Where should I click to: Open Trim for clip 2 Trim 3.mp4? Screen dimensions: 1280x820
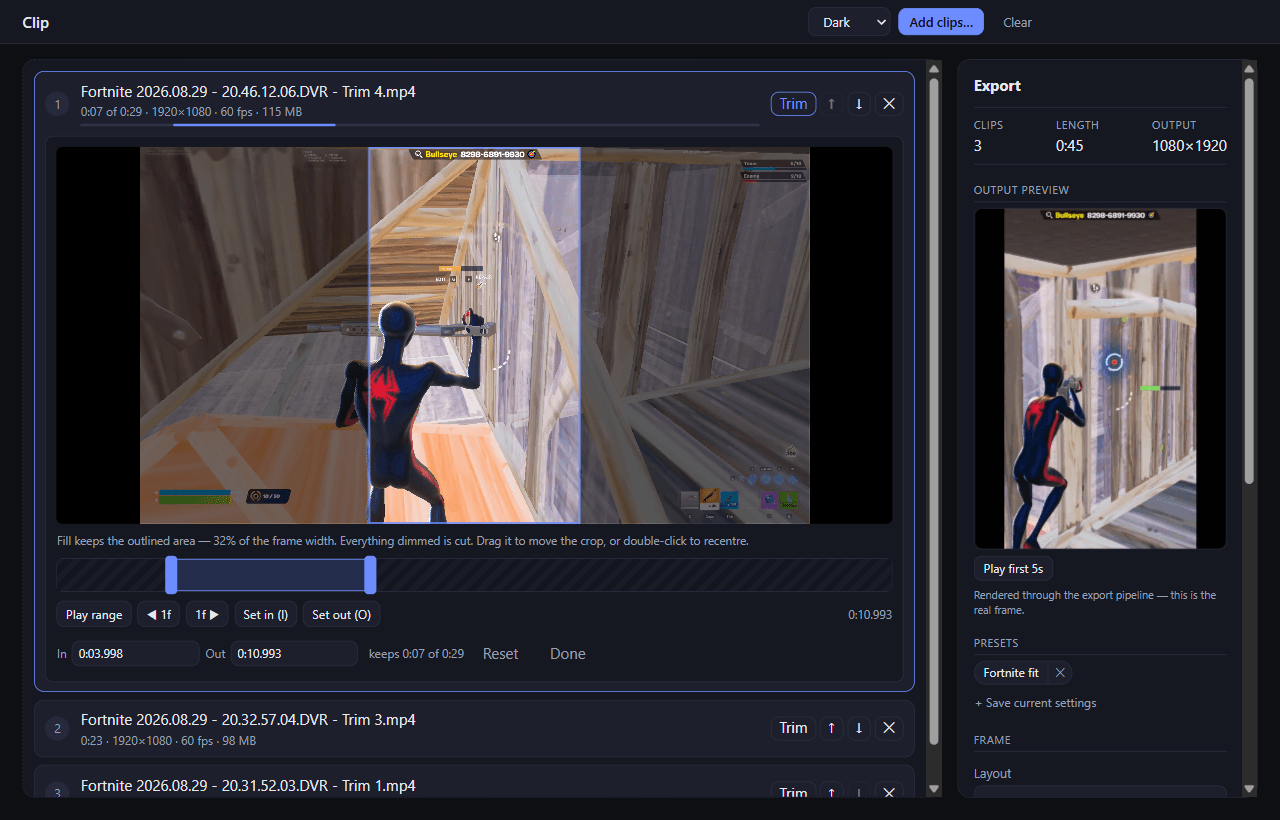point(793,728)
